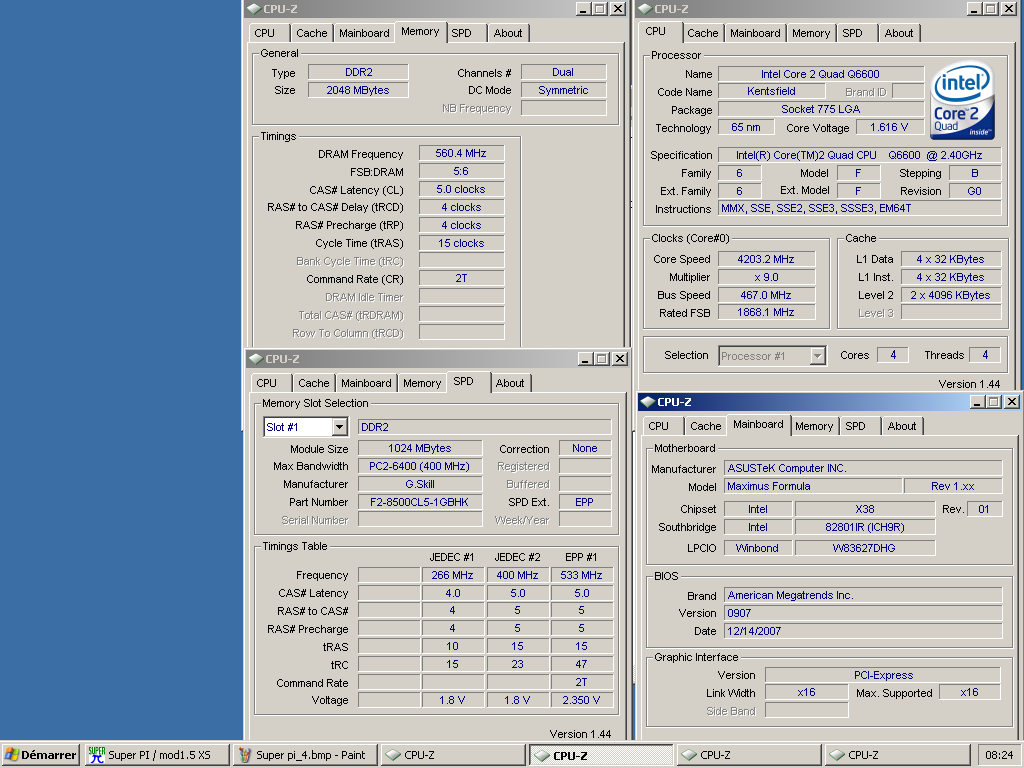
Task: Open the Cache tab in the Memory window
Action: click(x=312, y=33)
